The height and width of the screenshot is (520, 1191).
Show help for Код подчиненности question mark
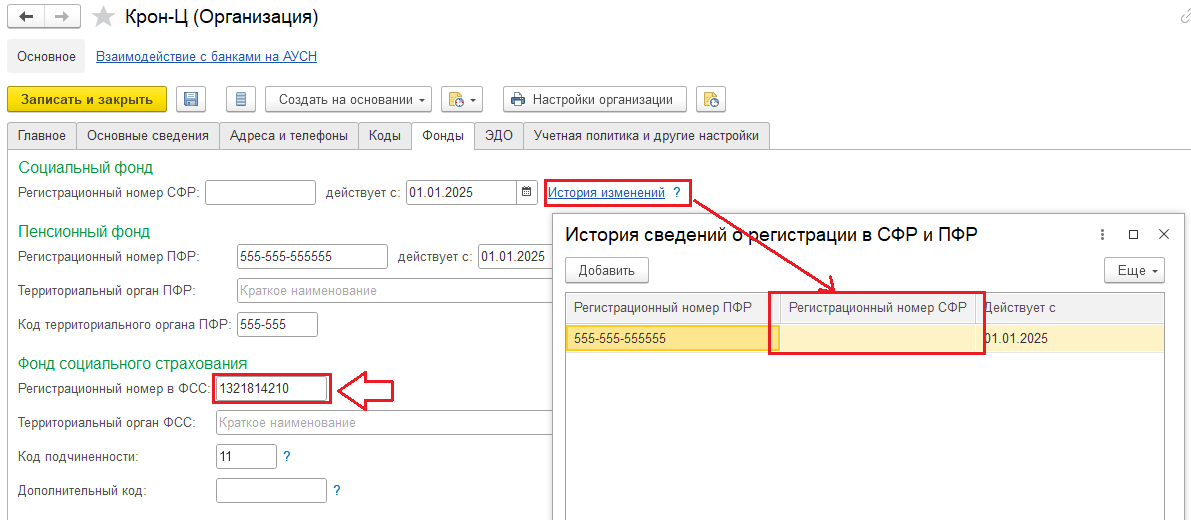tap(286, 456)
